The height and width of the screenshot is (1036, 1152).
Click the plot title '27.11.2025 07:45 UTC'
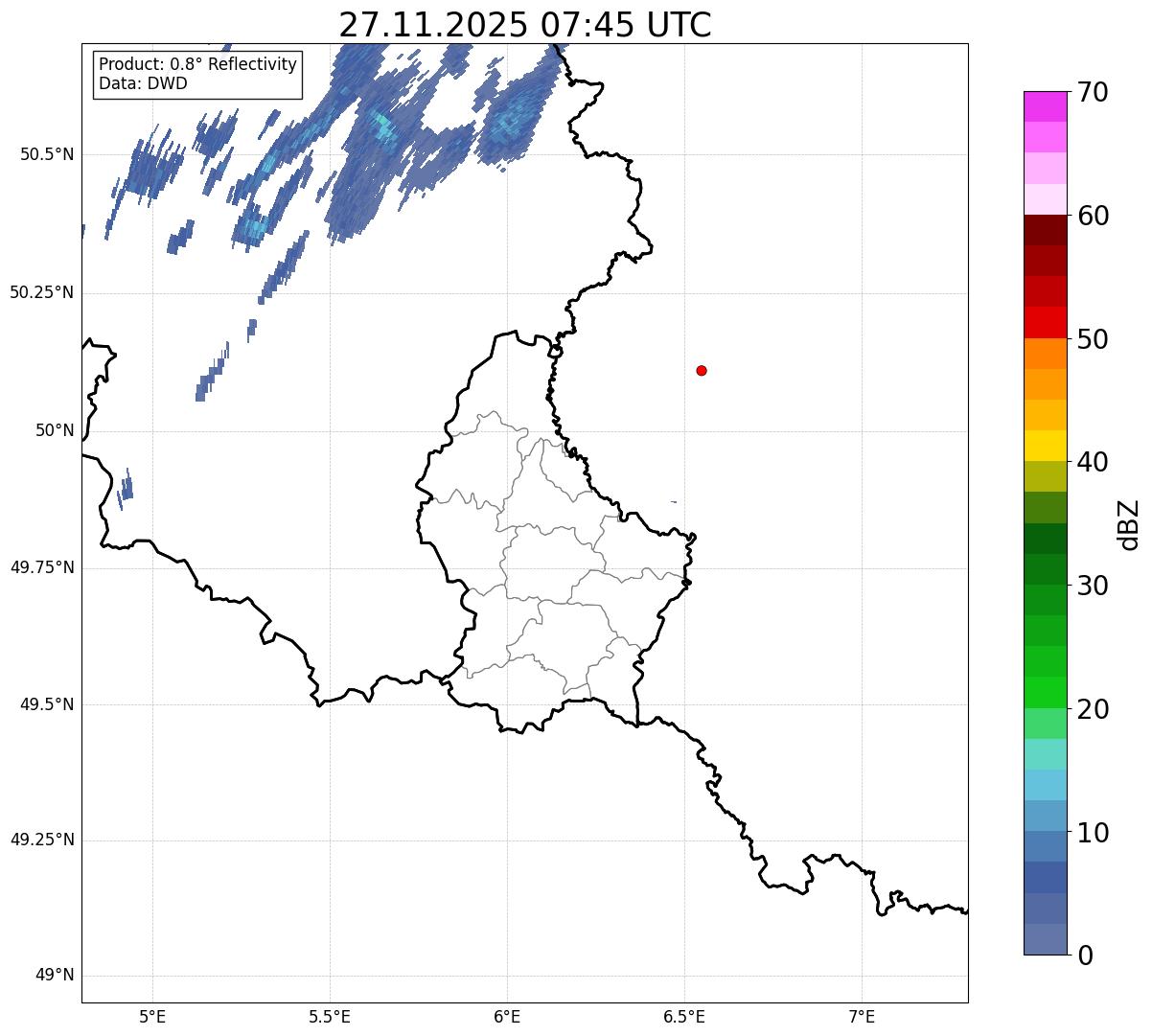tap(525, 25)
